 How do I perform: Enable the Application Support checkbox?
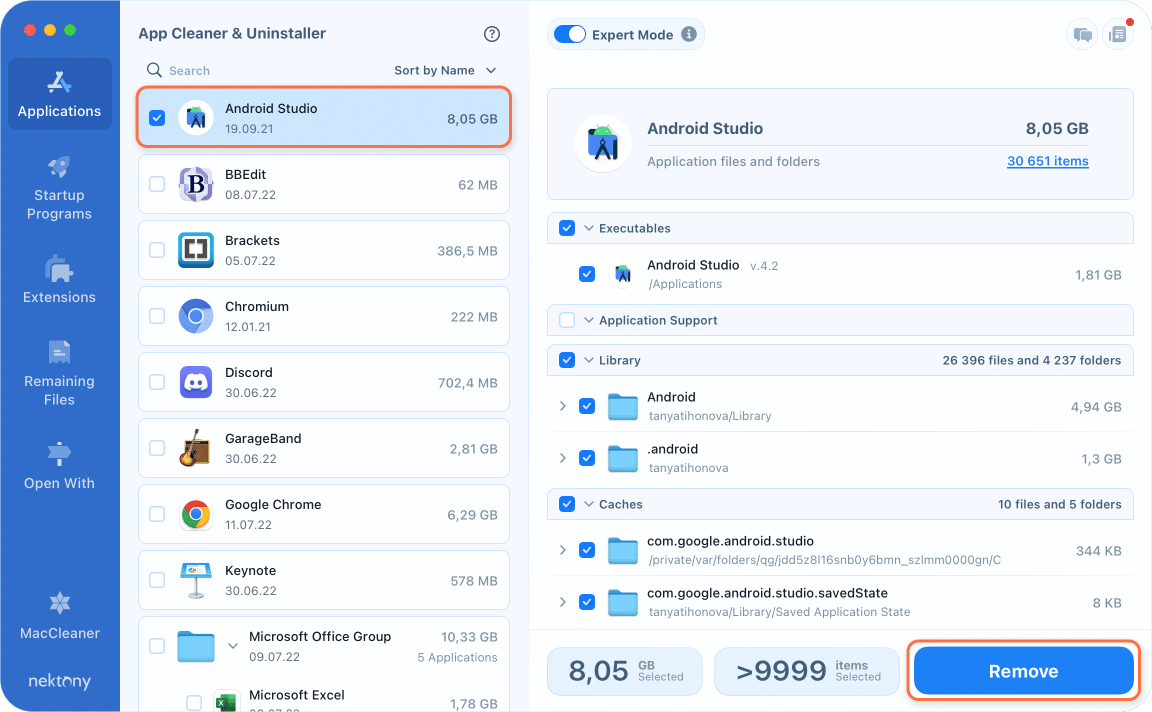pos(567,320)
